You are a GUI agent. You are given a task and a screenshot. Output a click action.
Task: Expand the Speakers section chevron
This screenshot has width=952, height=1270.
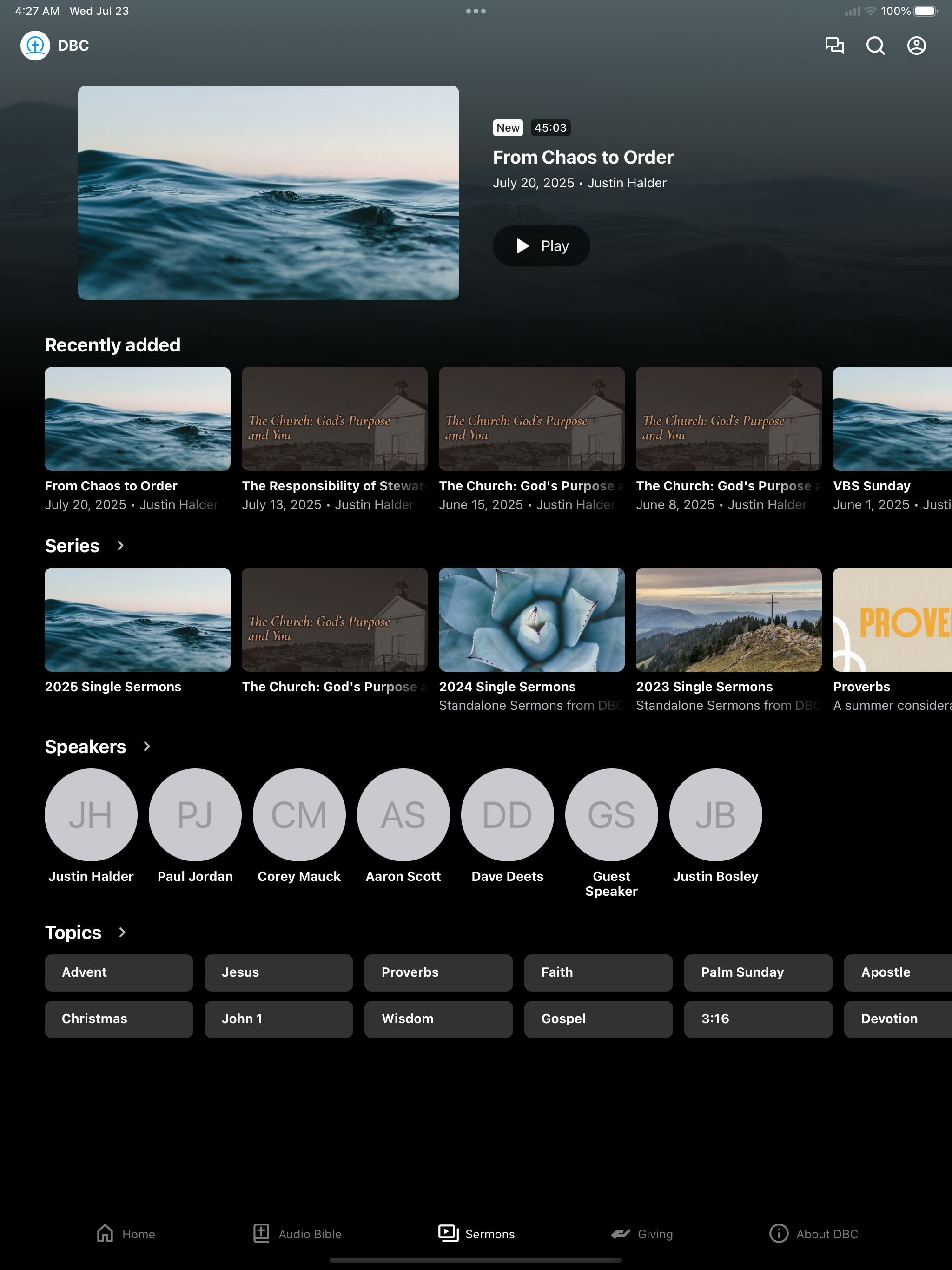(x=147, y=747)
